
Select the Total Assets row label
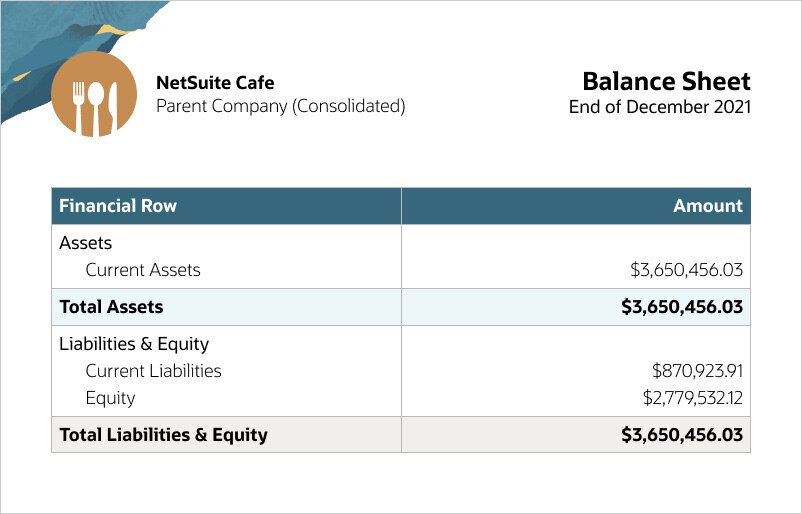111,307
